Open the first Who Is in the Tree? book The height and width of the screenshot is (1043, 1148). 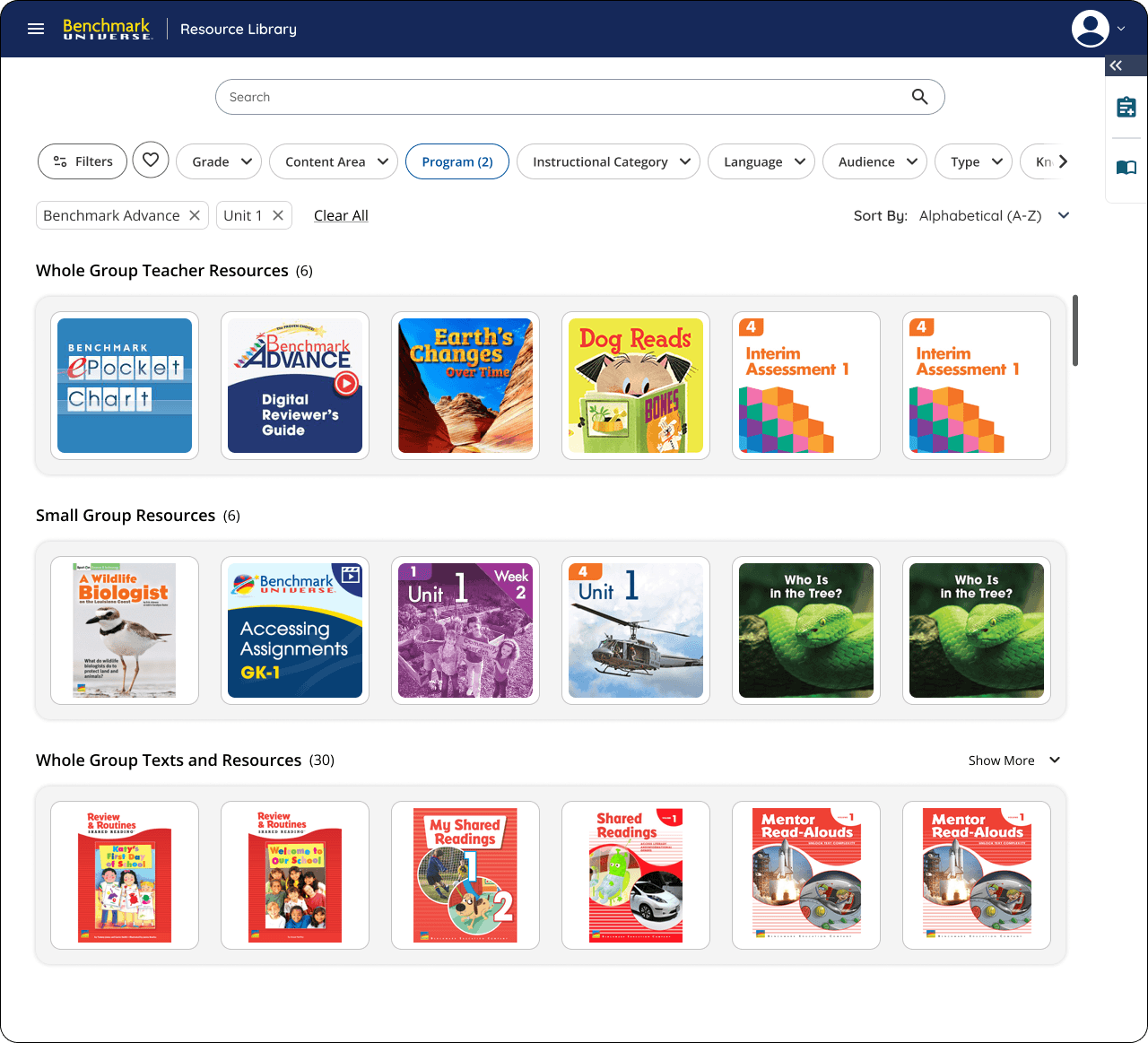[806, 630]
